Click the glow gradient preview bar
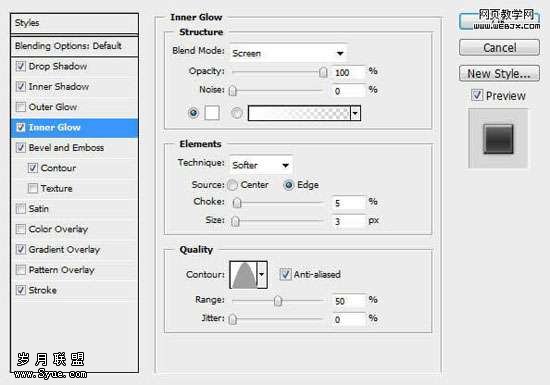The image size is (550, 385). [299, 113]
